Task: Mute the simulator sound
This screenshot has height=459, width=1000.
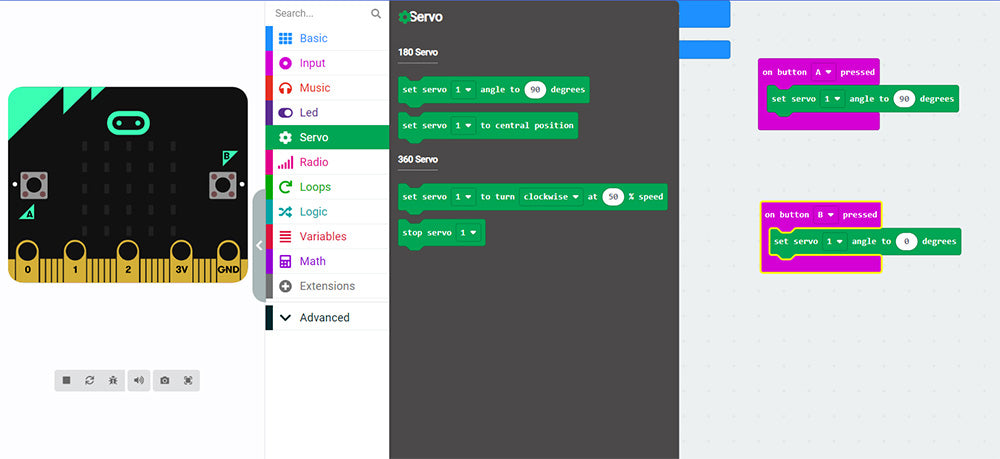Action: point(139,380)
